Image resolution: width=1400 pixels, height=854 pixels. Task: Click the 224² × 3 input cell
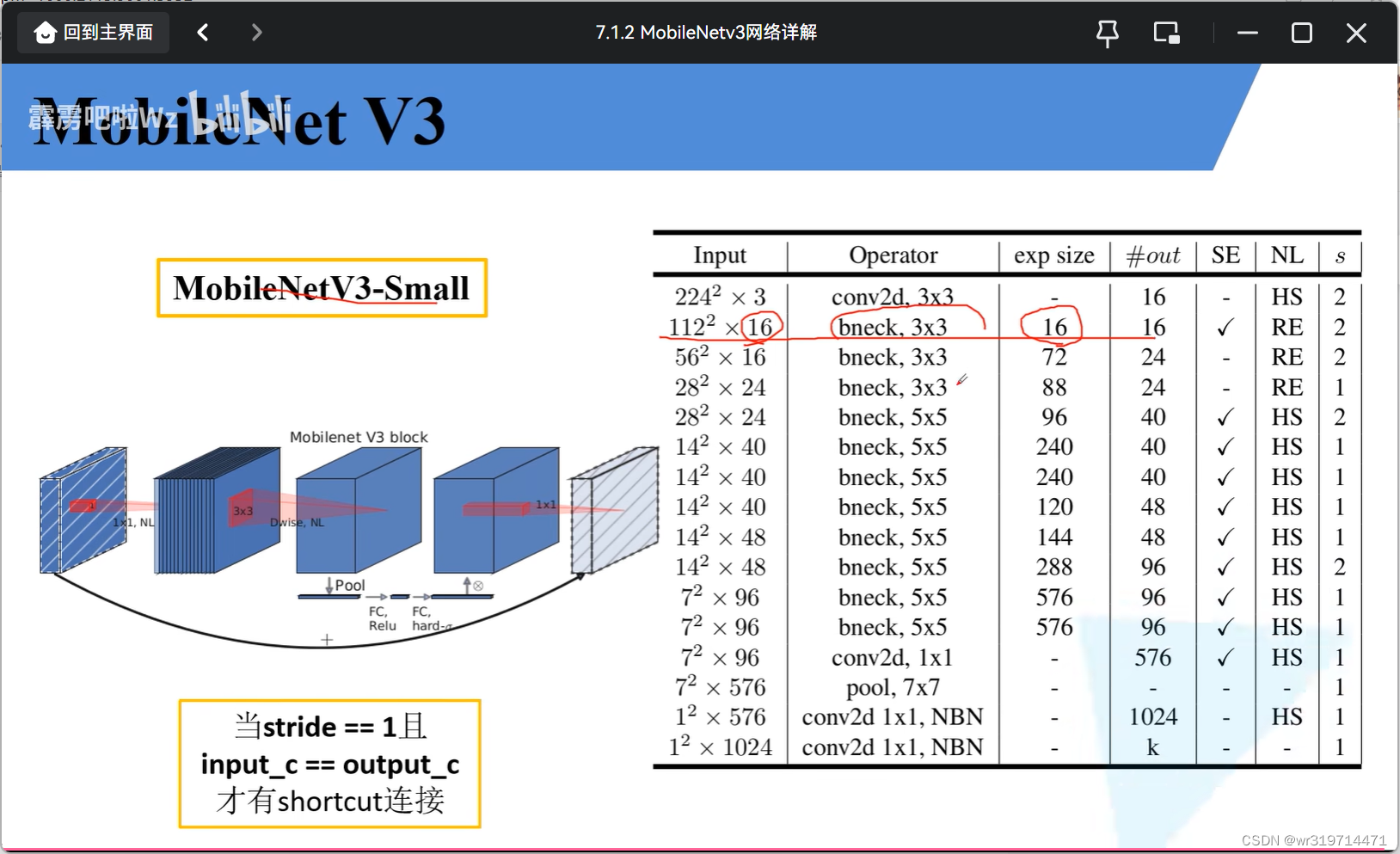click(x=720, y=297)
